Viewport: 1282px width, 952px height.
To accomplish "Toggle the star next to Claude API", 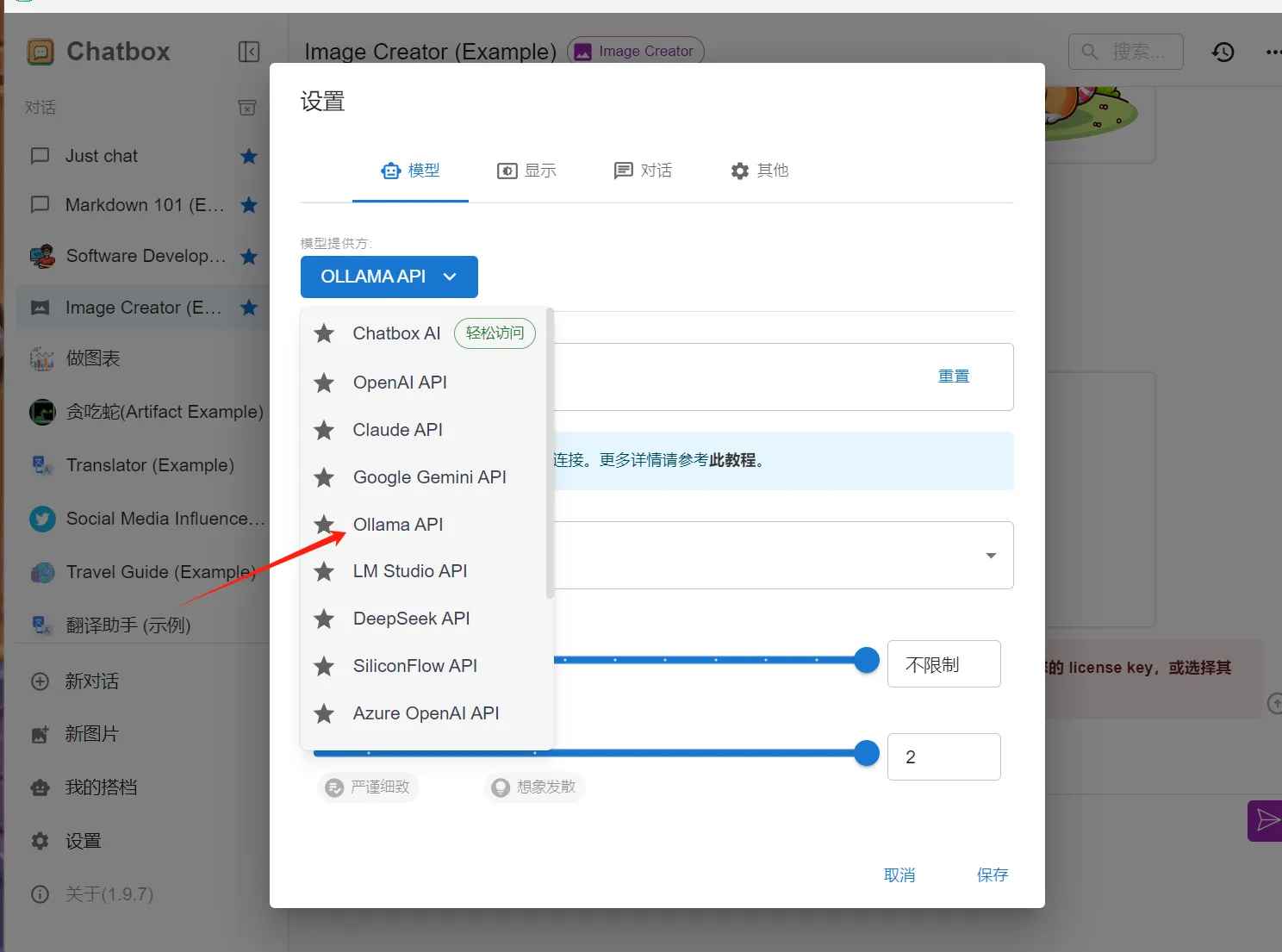I will 324,430.
